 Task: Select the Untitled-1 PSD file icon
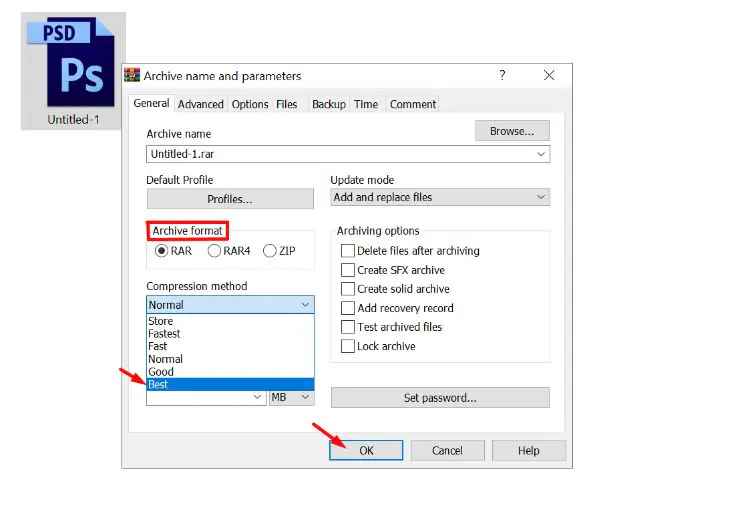point(73,71)
